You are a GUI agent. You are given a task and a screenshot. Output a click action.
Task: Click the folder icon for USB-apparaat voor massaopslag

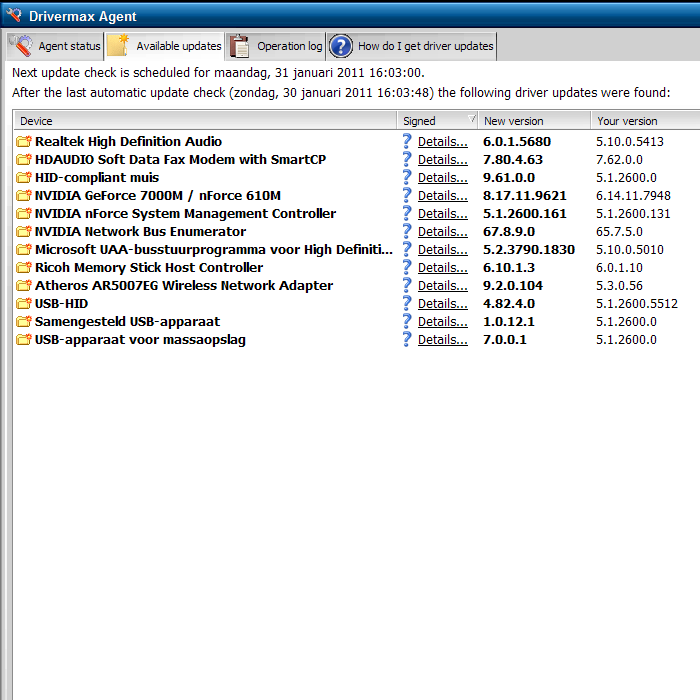tap(24, 339)
